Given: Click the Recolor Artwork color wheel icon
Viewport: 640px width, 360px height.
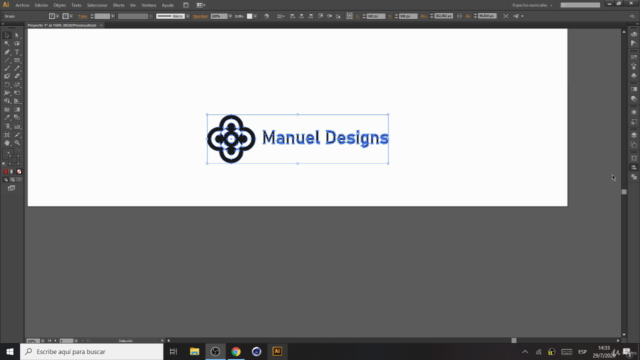Looking at the screenshot, I should pyautogui.click(x=267, y=16).
